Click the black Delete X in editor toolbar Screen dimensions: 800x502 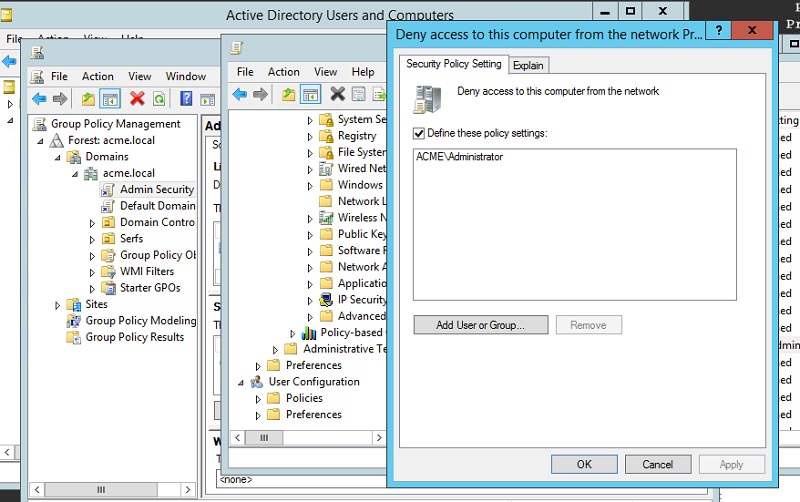point(337,94)
